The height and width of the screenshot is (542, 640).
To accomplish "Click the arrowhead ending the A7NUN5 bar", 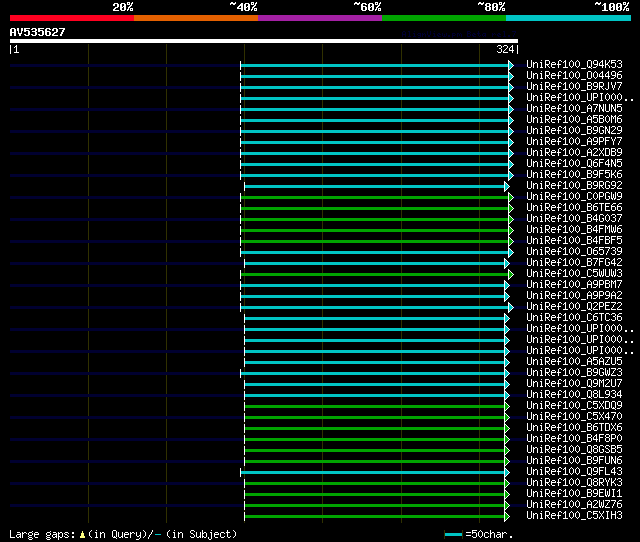I will [510, 109].
